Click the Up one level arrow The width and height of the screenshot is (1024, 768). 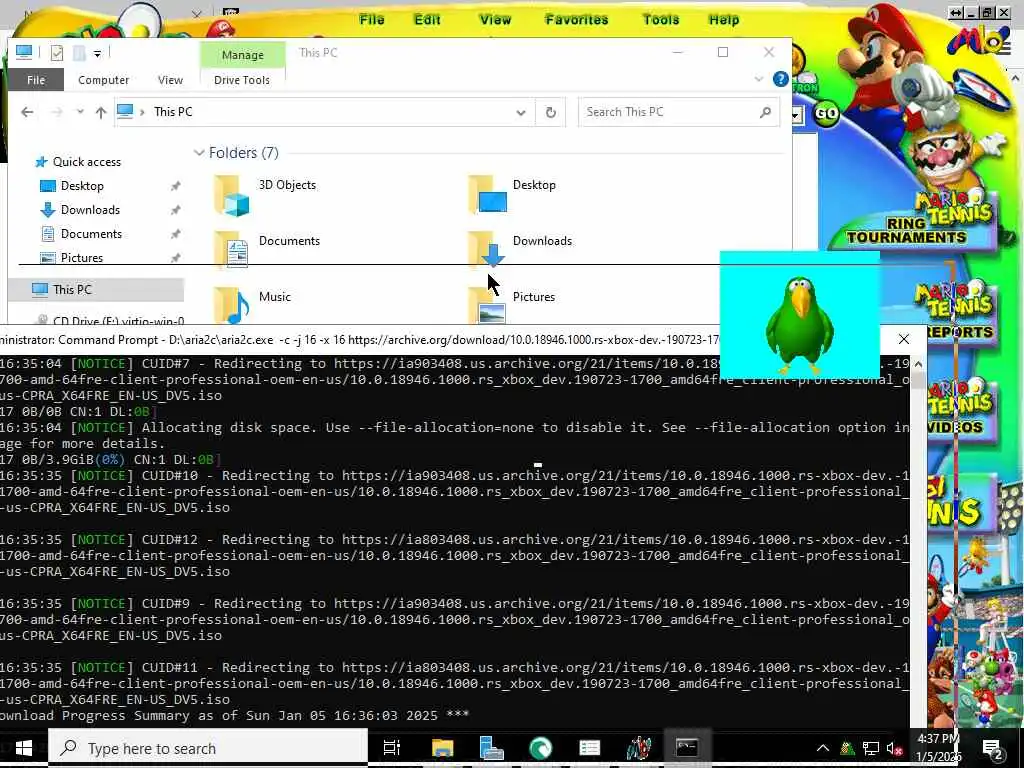(x=101, y=112)
